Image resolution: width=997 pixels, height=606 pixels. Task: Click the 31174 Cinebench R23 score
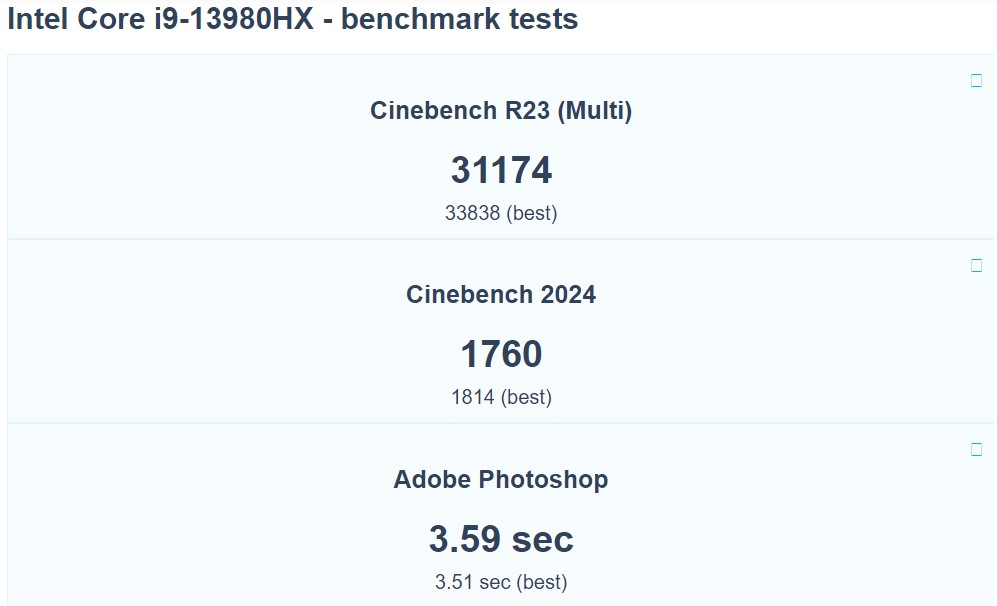coord(501,170)
